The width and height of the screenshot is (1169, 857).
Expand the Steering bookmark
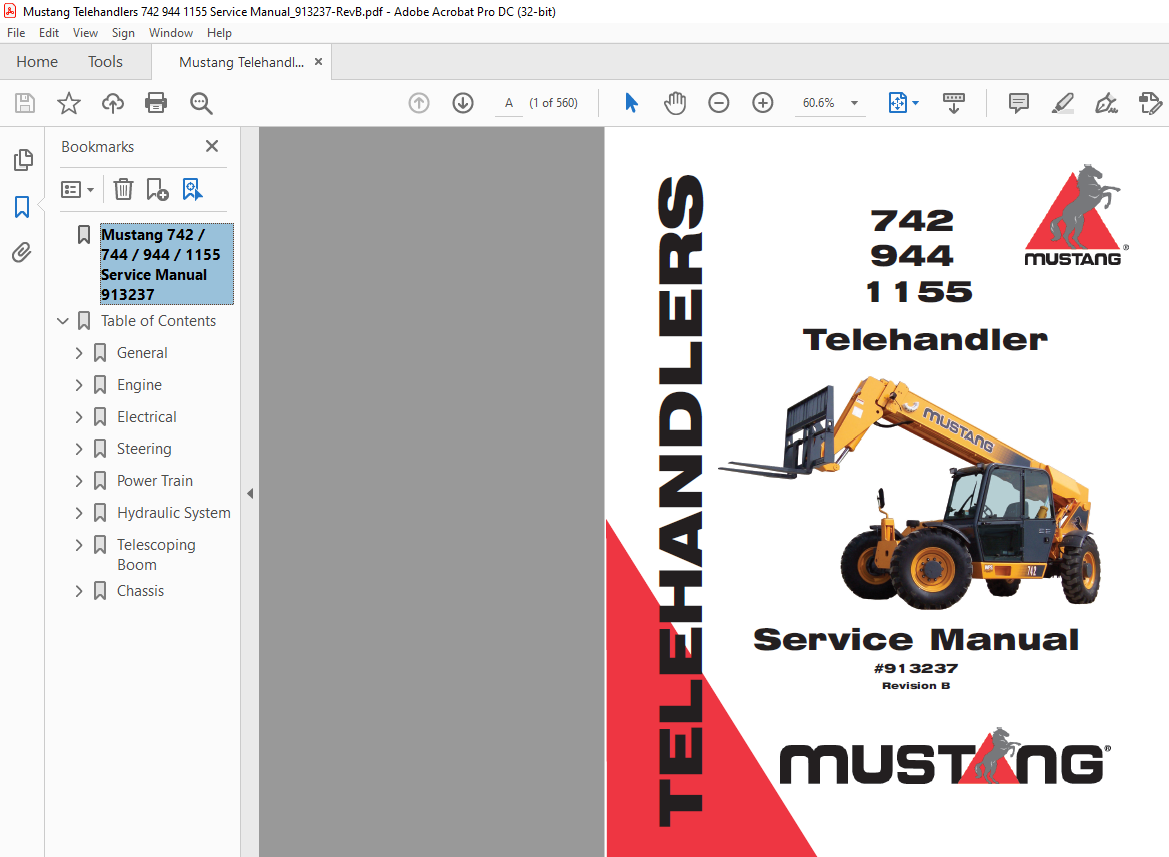click(79, 449)
